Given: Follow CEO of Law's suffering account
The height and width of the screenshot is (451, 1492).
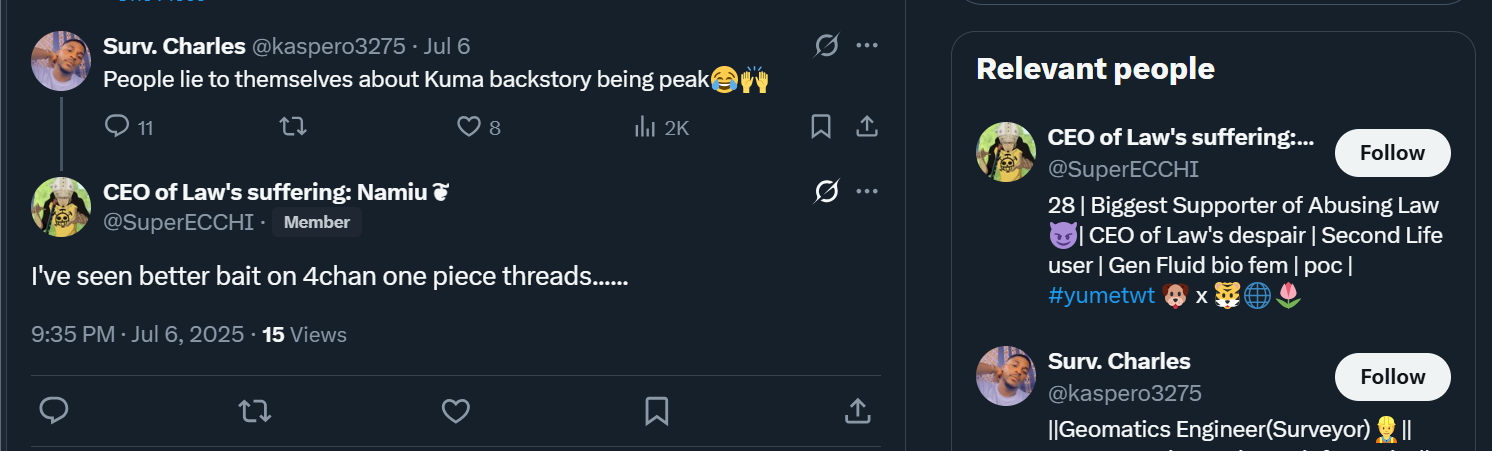Looking at the screenshot, I should pyautogui.click(x=1392, y=153).
